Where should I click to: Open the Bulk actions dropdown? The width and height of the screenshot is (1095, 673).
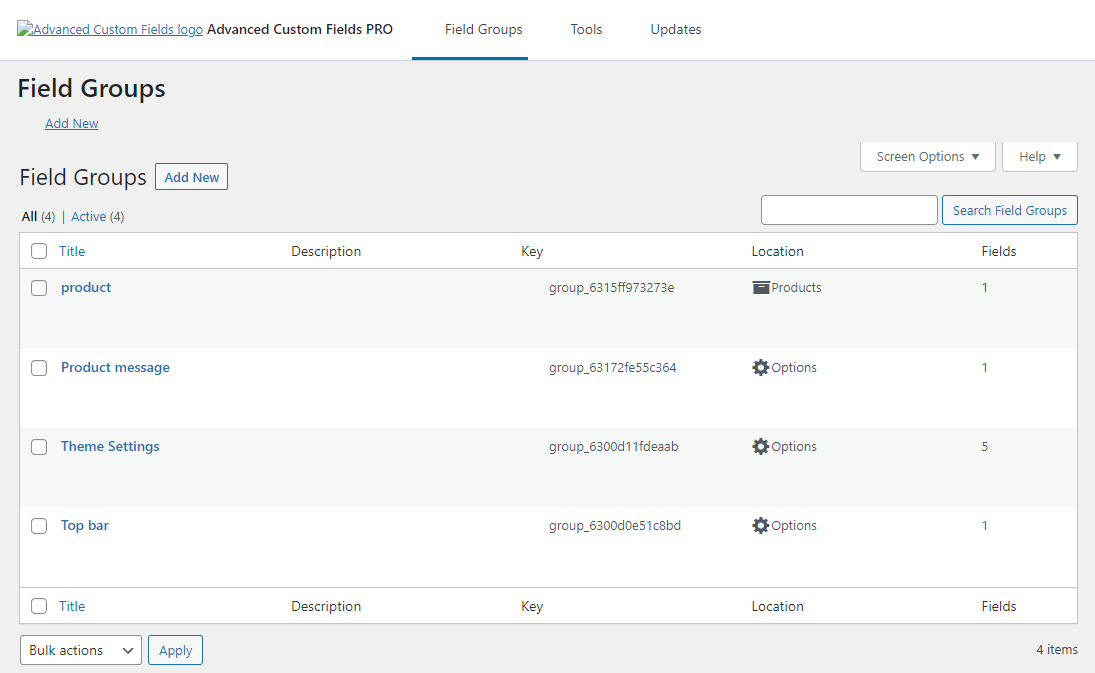[x=81, y=650]
